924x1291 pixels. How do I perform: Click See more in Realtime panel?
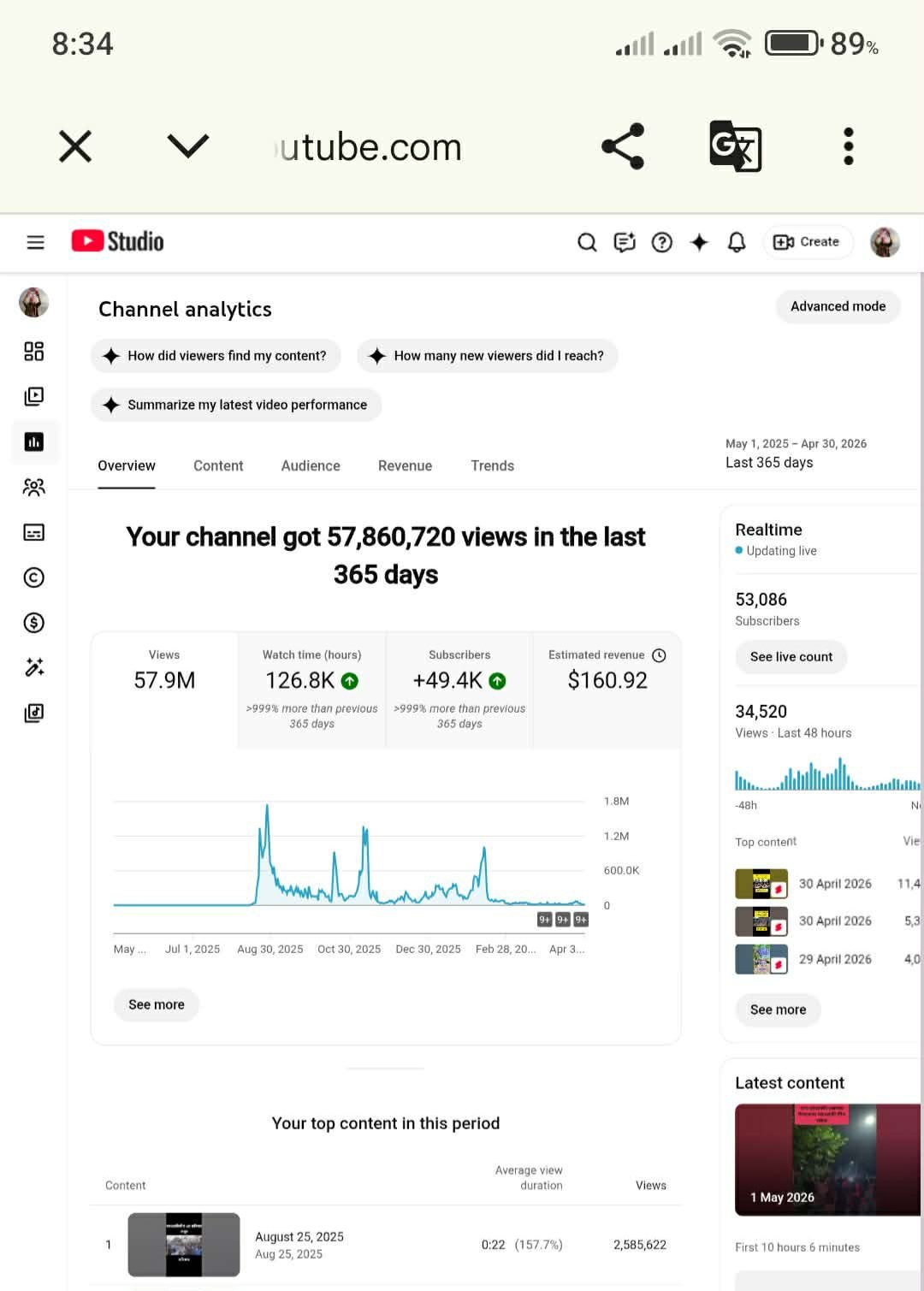778,1010
